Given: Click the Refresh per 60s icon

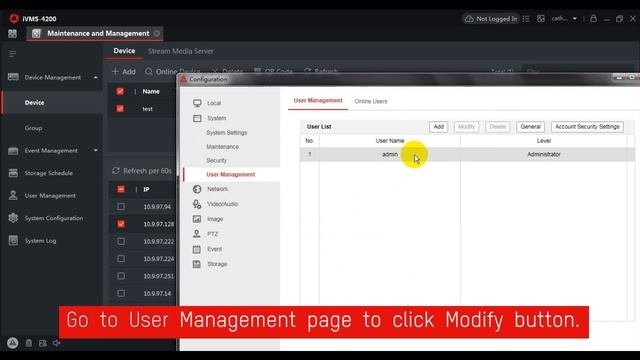Looking at the screenshot, I should pos(116,171).
